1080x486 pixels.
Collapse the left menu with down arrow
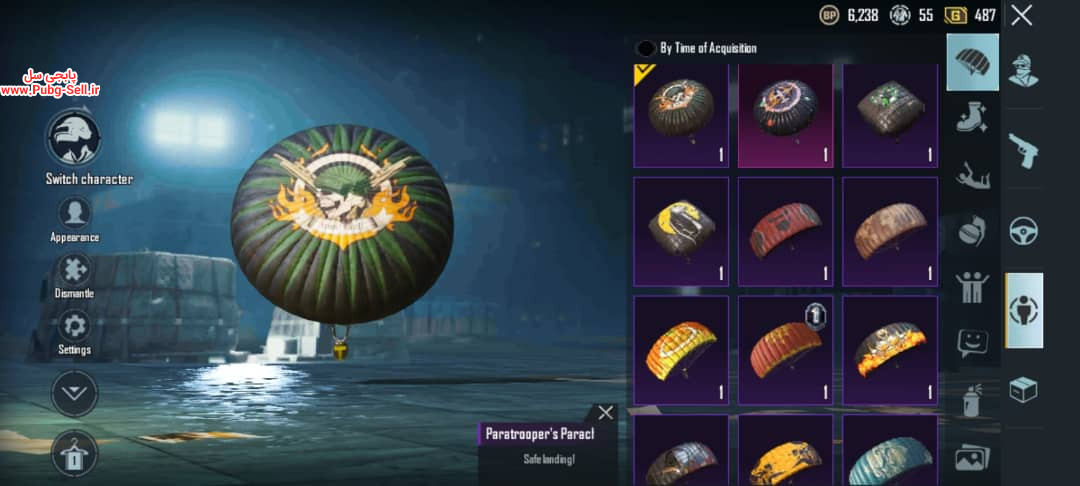74,394
